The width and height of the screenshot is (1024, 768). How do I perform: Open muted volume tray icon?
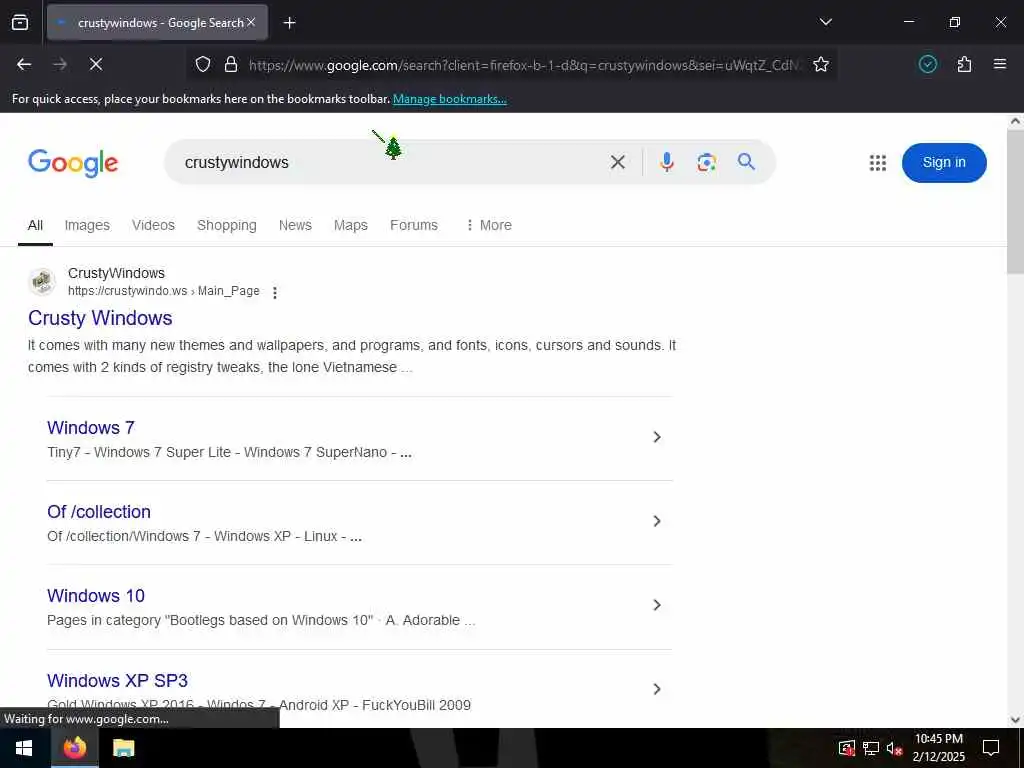point(894,748)
